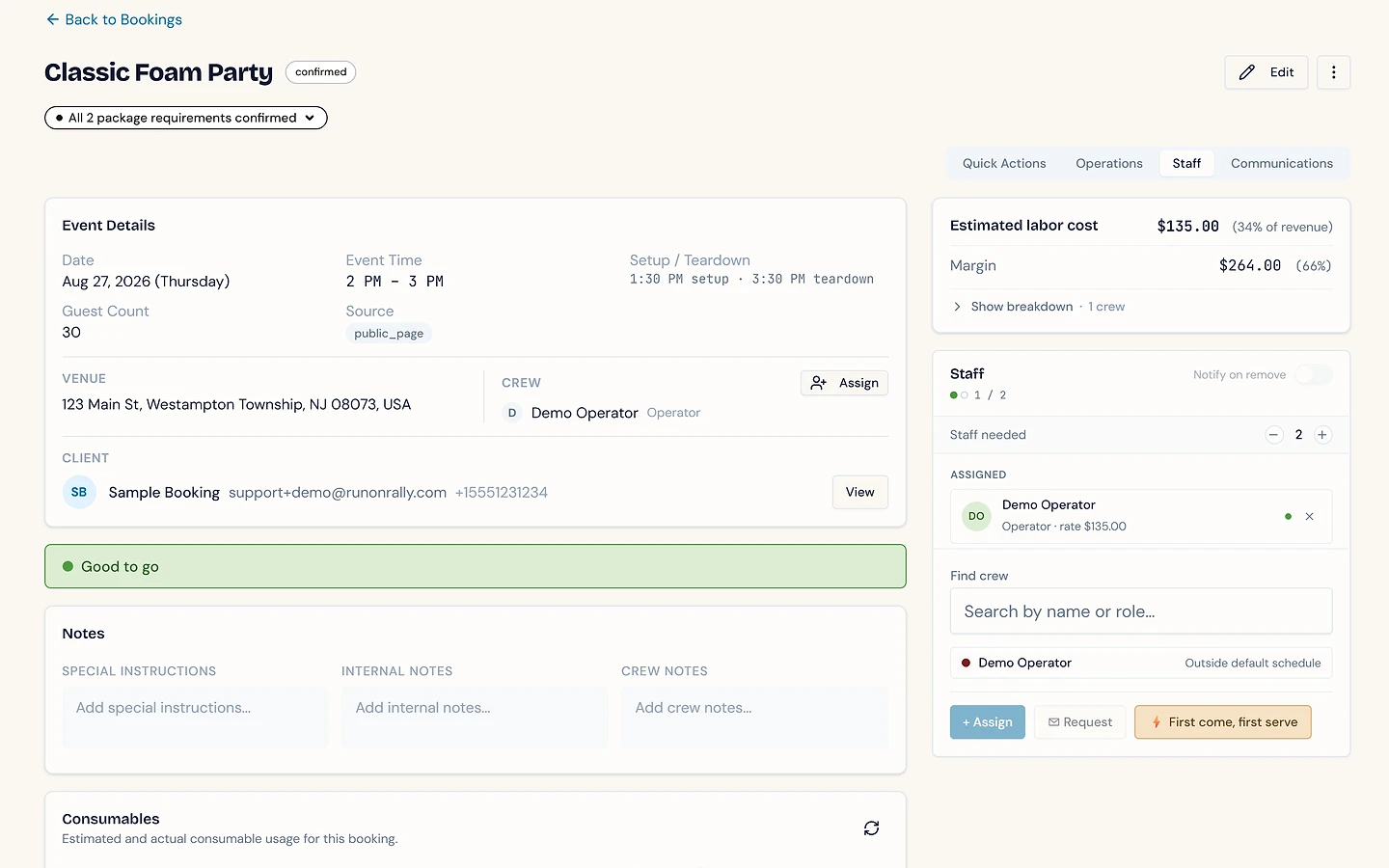This screenshot has width=1389, height=868.
Task: Choose First come, first serve option
Action: click(x=1223, y=722)
